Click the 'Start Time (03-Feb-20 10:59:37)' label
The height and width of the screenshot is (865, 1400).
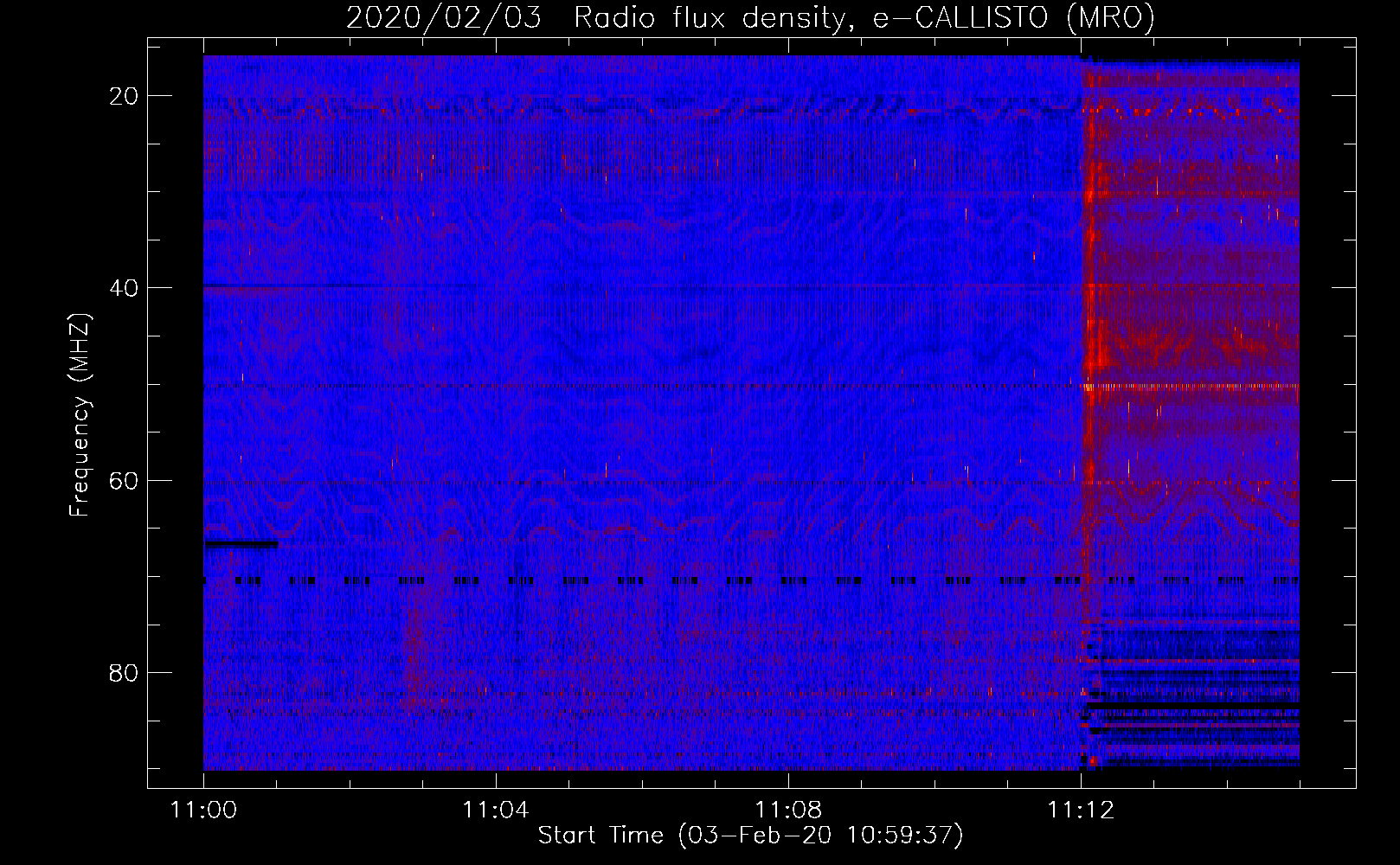750,836
